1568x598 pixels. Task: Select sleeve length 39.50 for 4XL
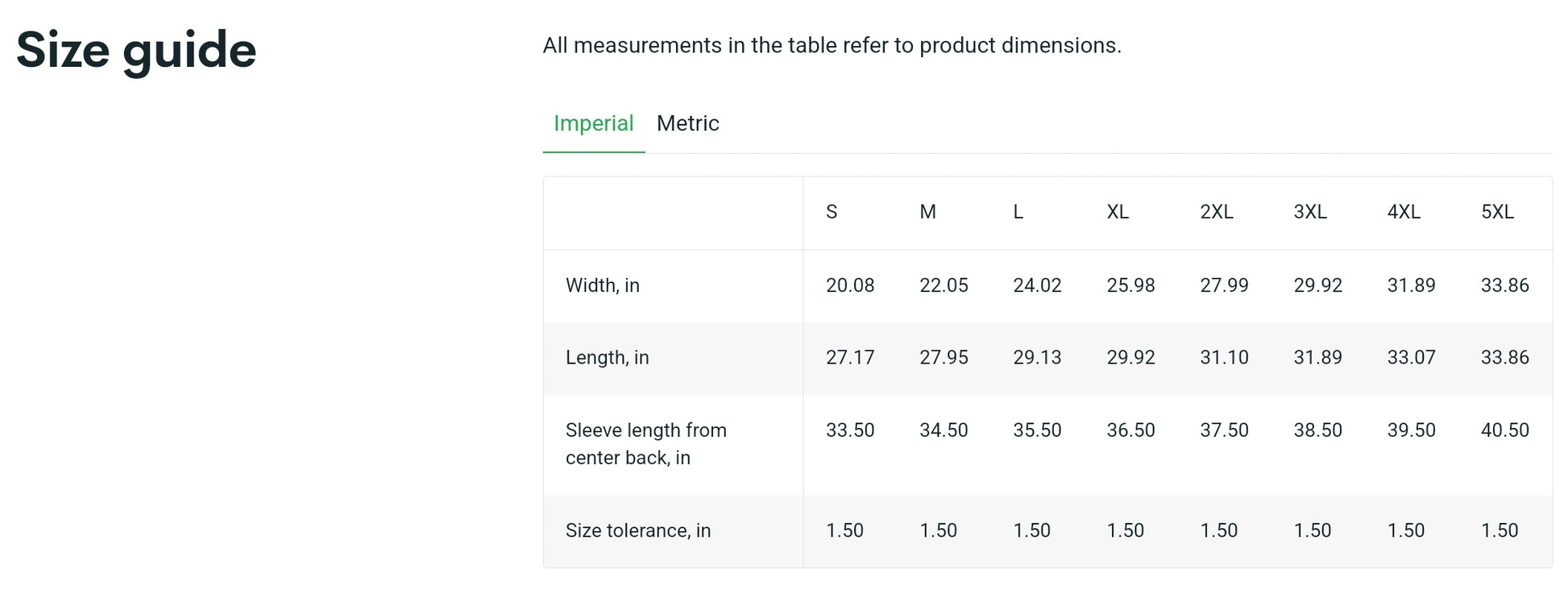coord(1411,430)
